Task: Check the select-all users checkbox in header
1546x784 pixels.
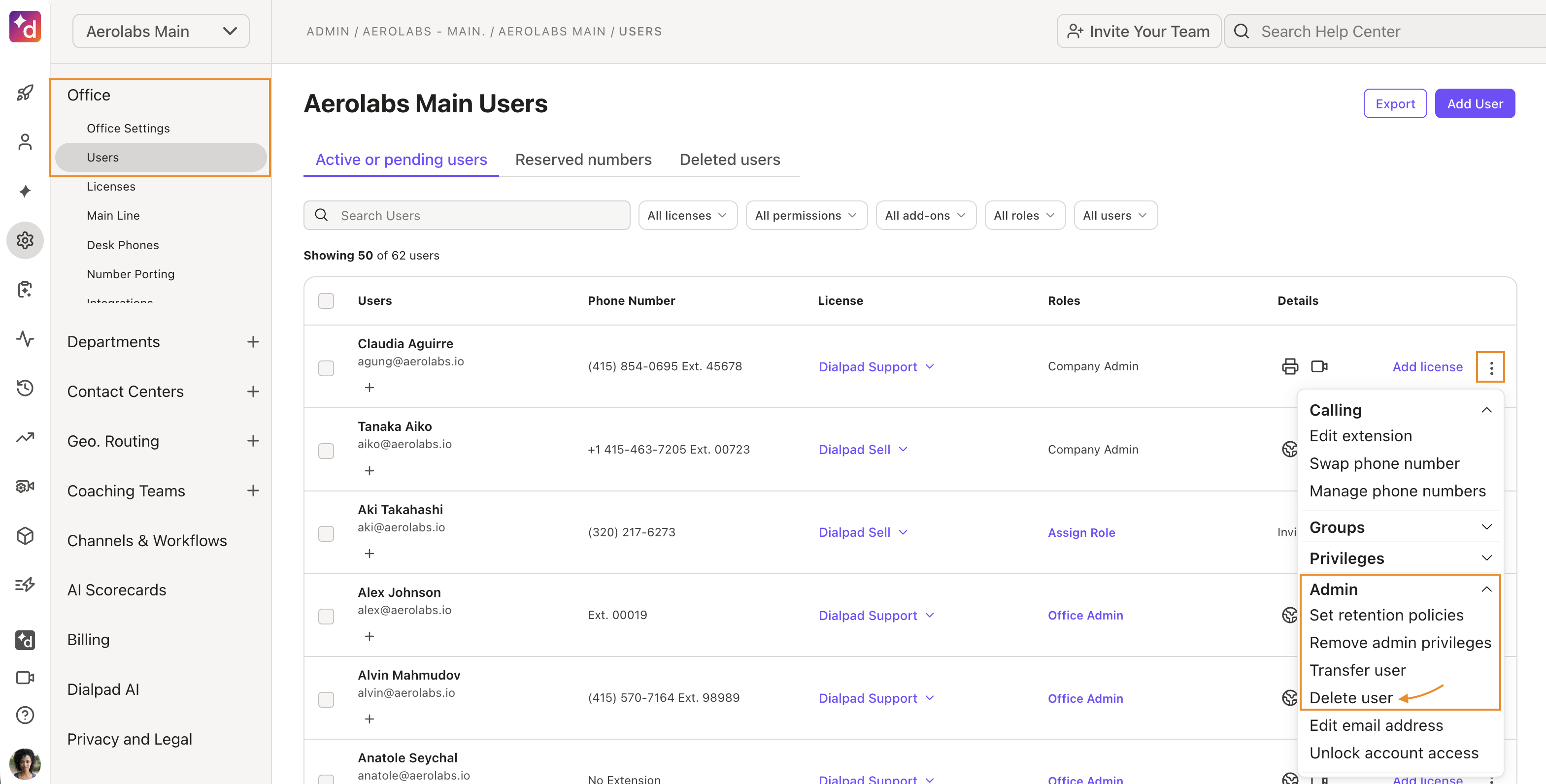Action: point(326,300)
